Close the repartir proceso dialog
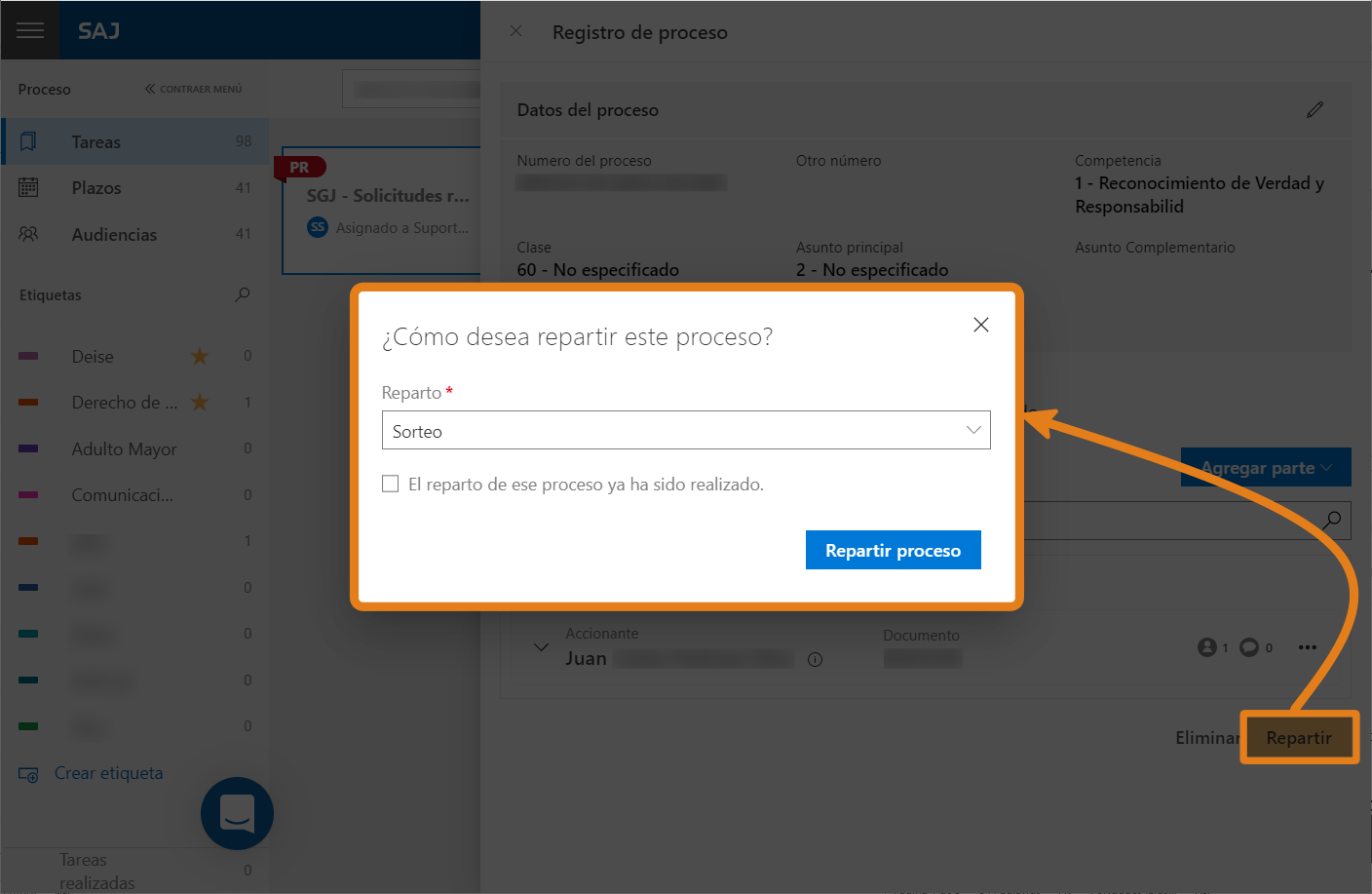Viewport: 1372px width, 894px height. pyautogui.click(x=980, y=325)
